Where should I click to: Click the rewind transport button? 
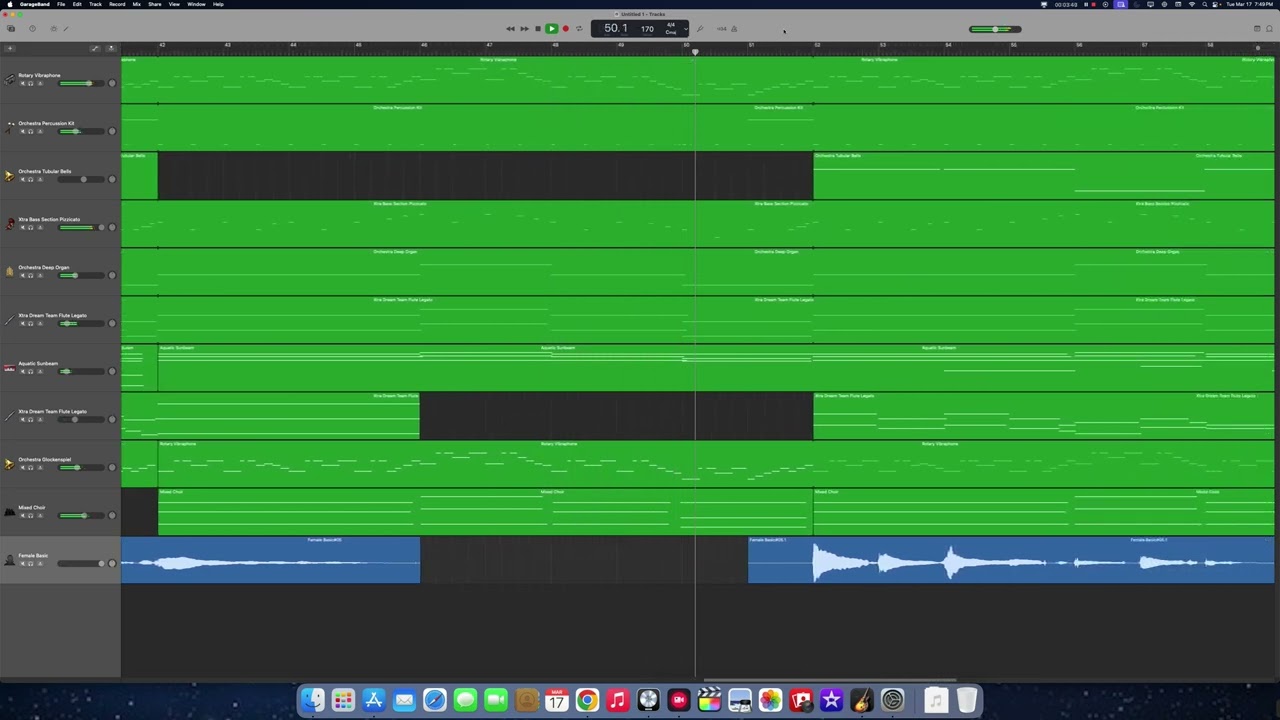point(510,29)
